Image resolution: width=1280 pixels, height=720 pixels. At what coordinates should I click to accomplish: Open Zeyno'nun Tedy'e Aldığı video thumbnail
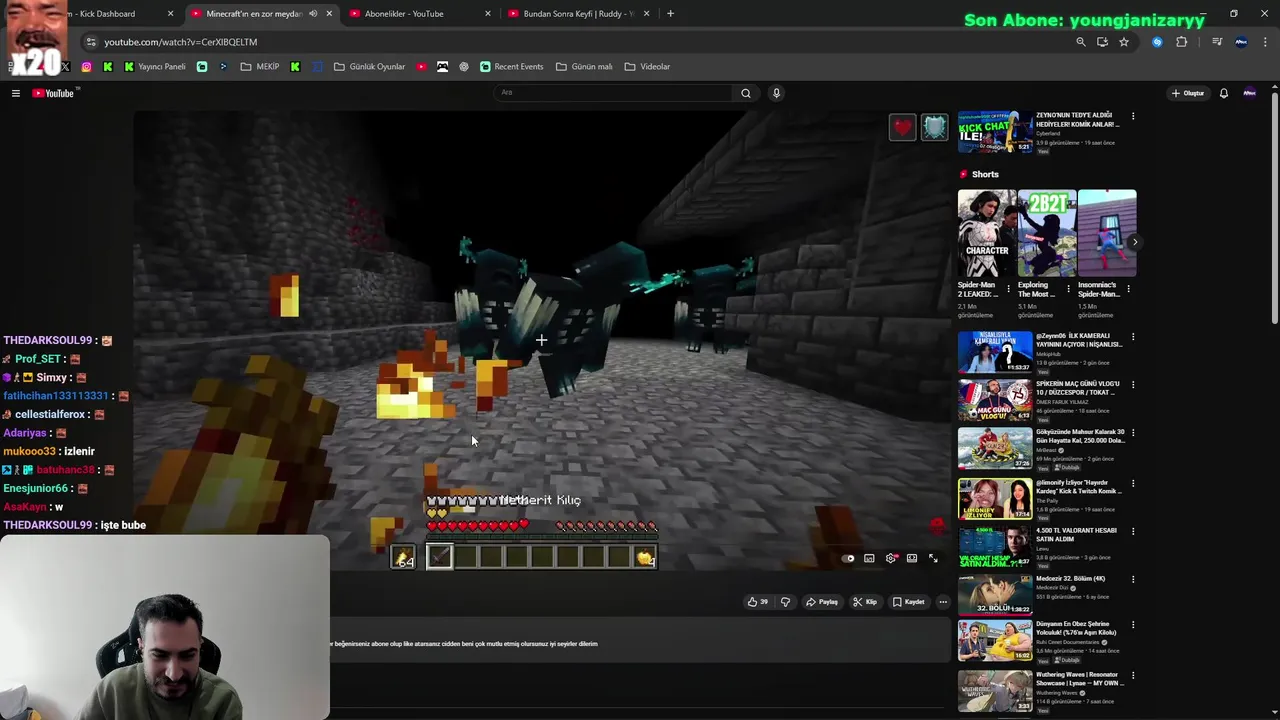995,132
